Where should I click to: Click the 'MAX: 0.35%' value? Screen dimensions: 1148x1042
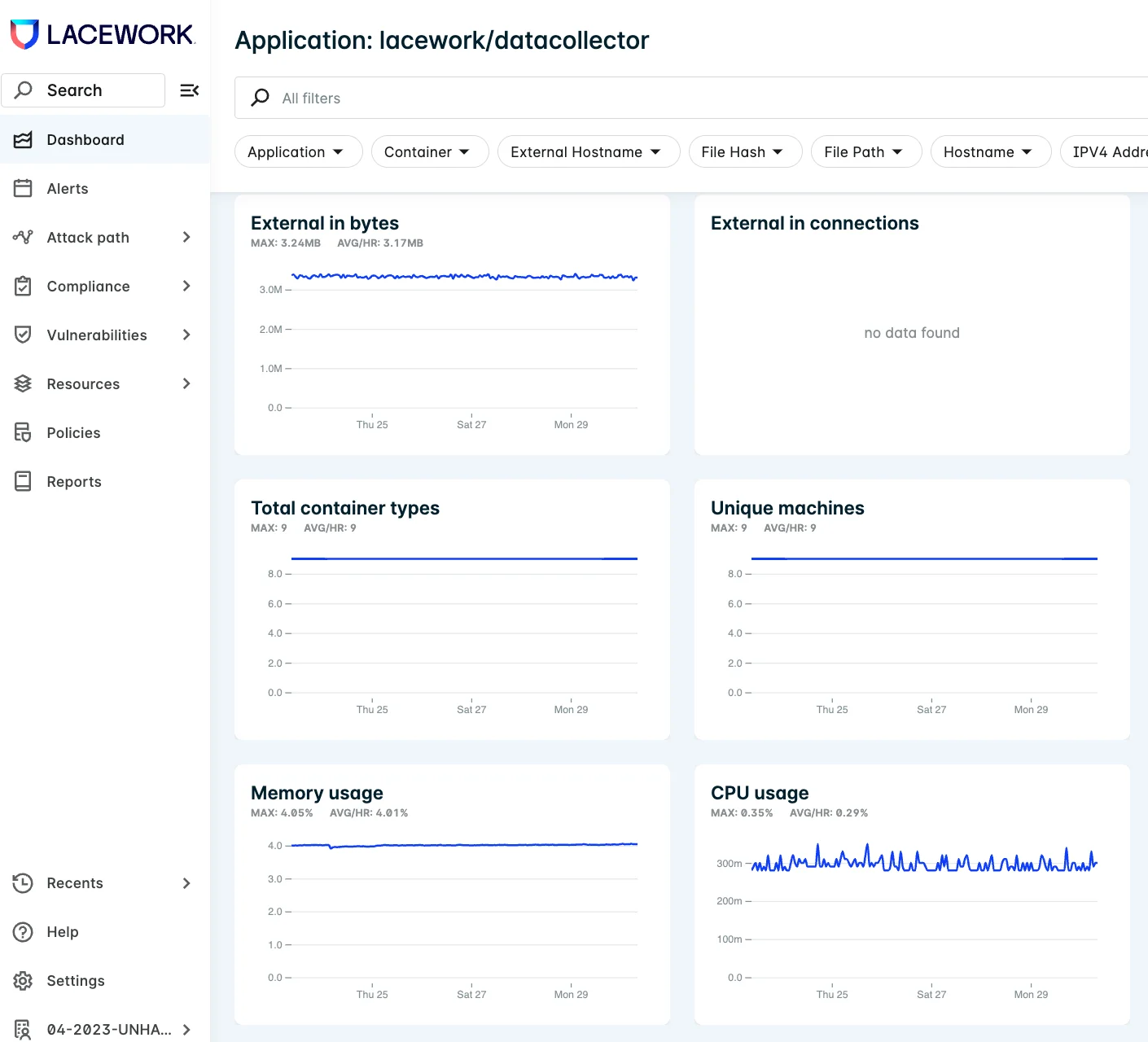tap(742, 813)
